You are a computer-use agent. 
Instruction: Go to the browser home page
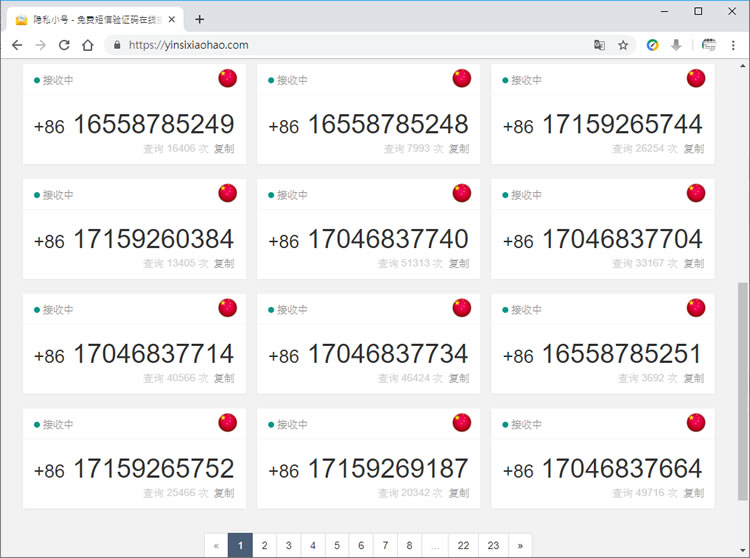pyautogui.click(x=88, y=45)
